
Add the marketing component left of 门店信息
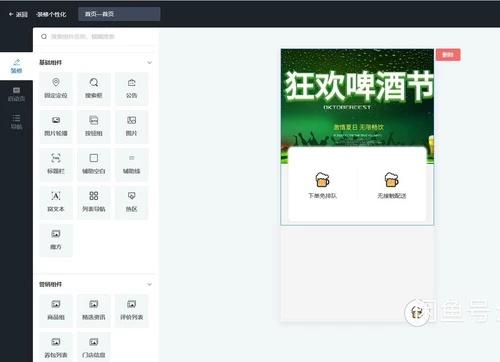(56, 347)
